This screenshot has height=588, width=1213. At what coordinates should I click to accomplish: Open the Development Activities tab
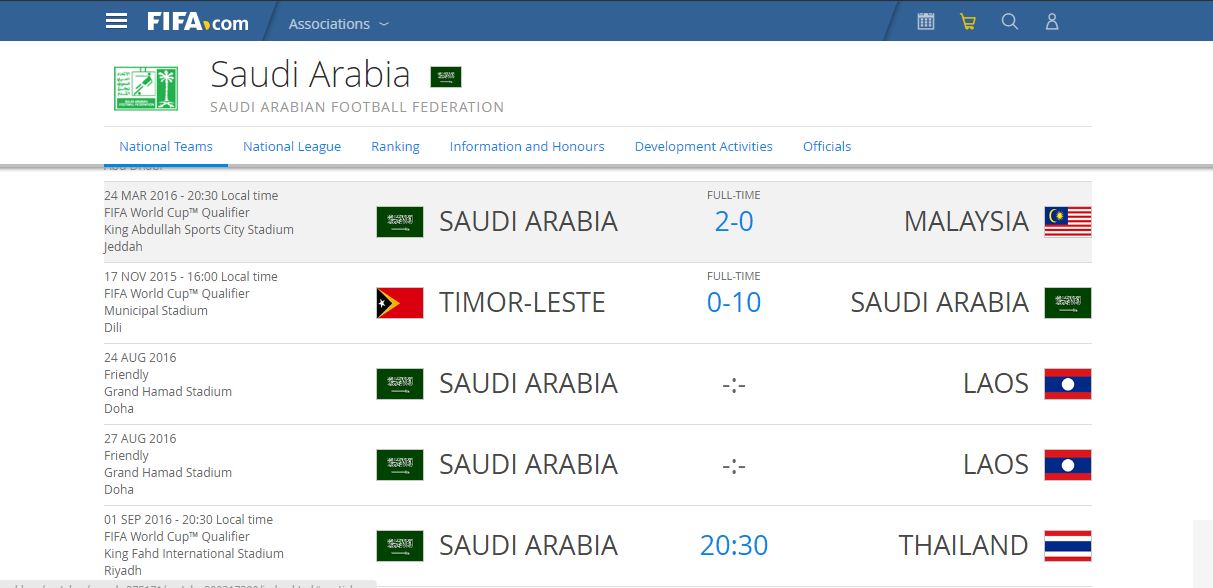(x=704, y=146)
